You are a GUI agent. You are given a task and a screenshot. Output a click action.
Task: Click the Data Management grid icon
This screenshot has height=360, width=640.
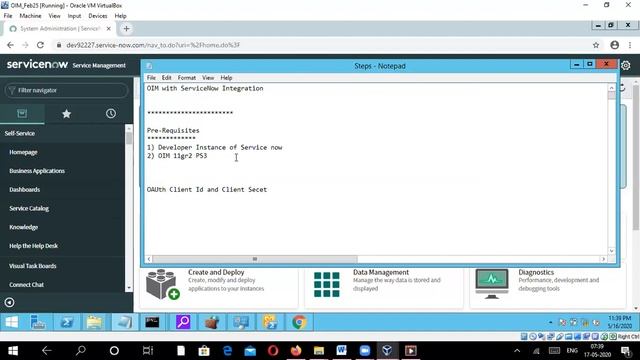coord(327,284)
